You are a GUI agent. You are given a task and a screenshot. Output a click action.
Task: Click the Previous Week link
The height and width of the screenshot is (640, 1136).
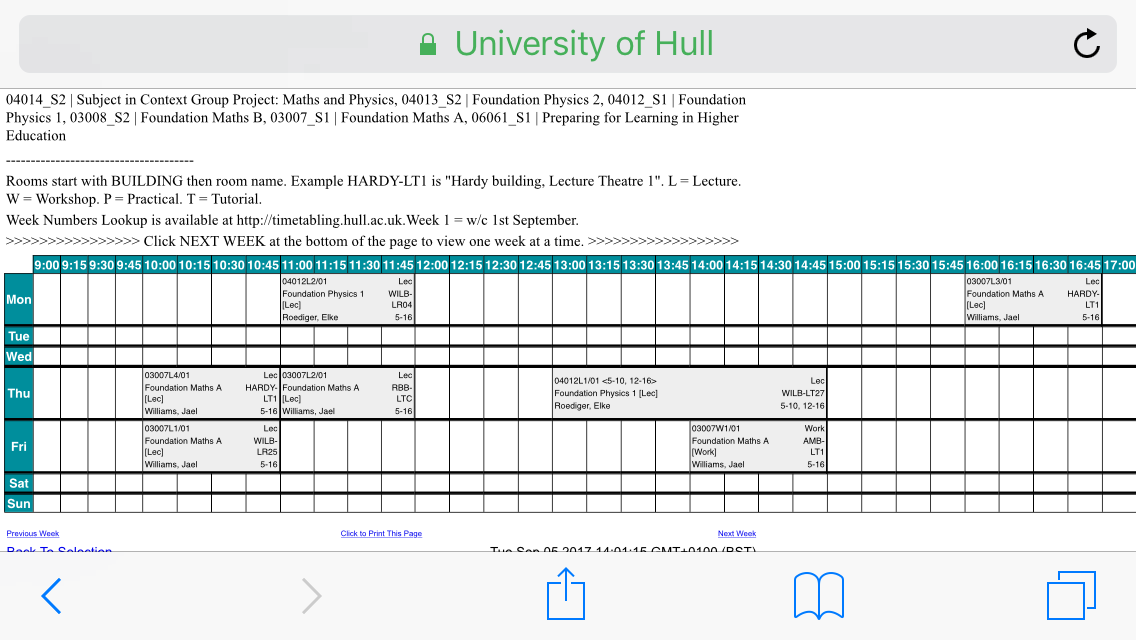coord(33,534)
